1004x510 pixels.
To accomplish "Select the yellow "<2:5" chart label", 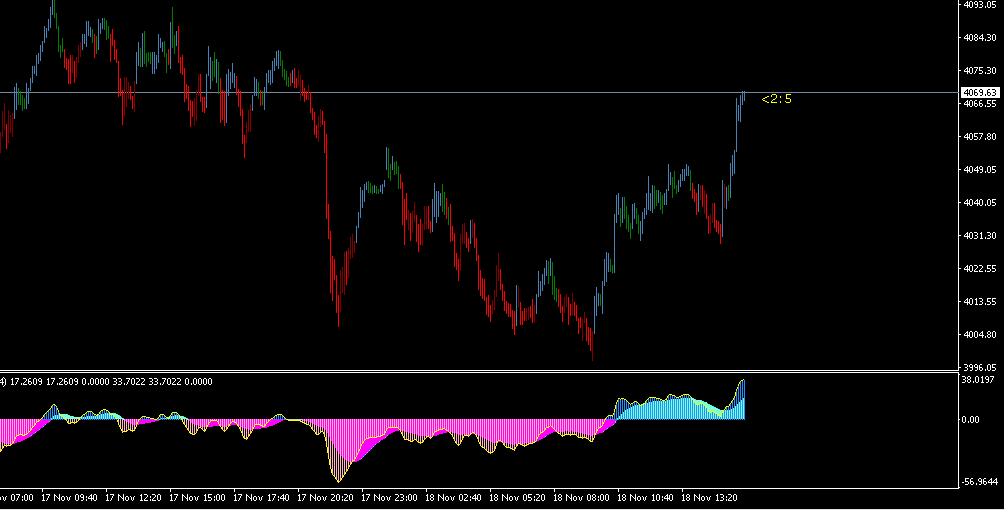I will (x=777, y=99).
